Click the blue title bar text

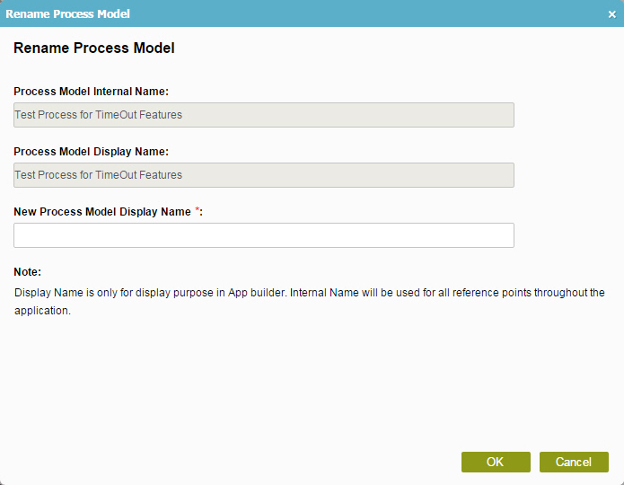(x=68, y=14)
